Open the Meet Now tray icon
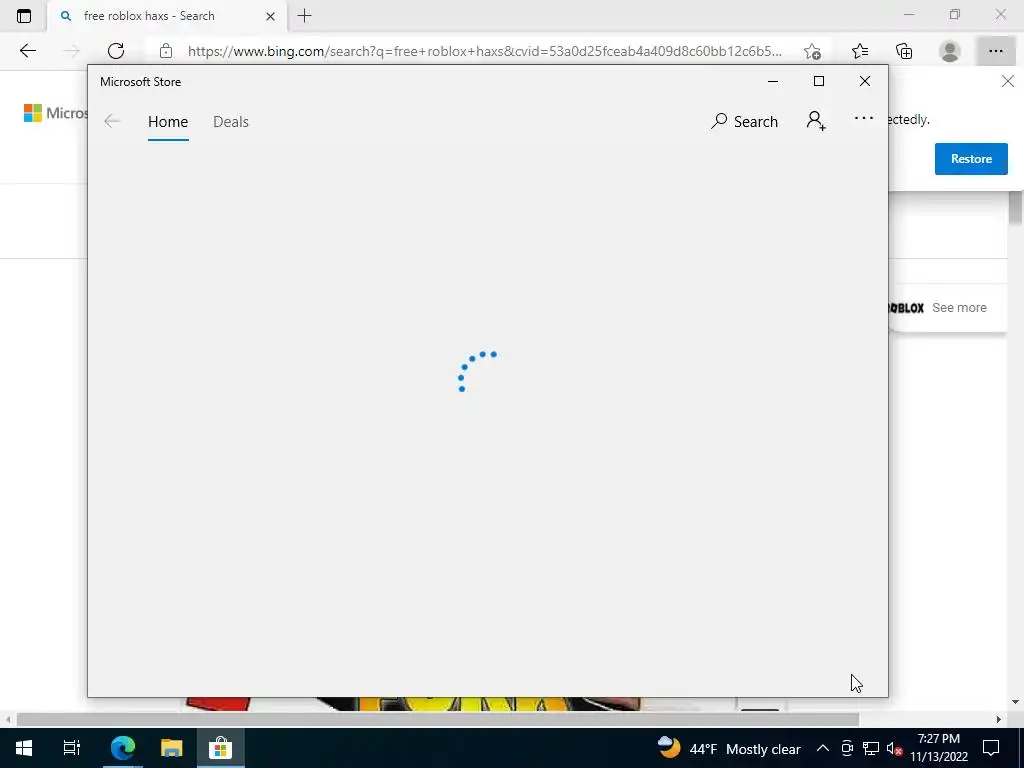This screenshot has width=1024, height=768. point(847,748)
